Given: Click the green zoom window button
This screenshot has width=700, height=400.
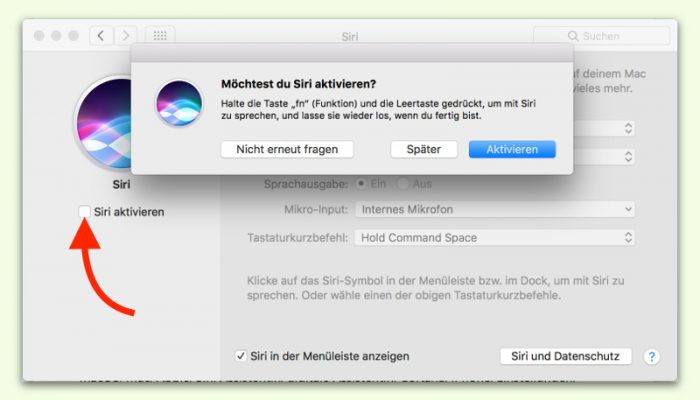Looking at the screenshot, I should click(x=73, y=36).
